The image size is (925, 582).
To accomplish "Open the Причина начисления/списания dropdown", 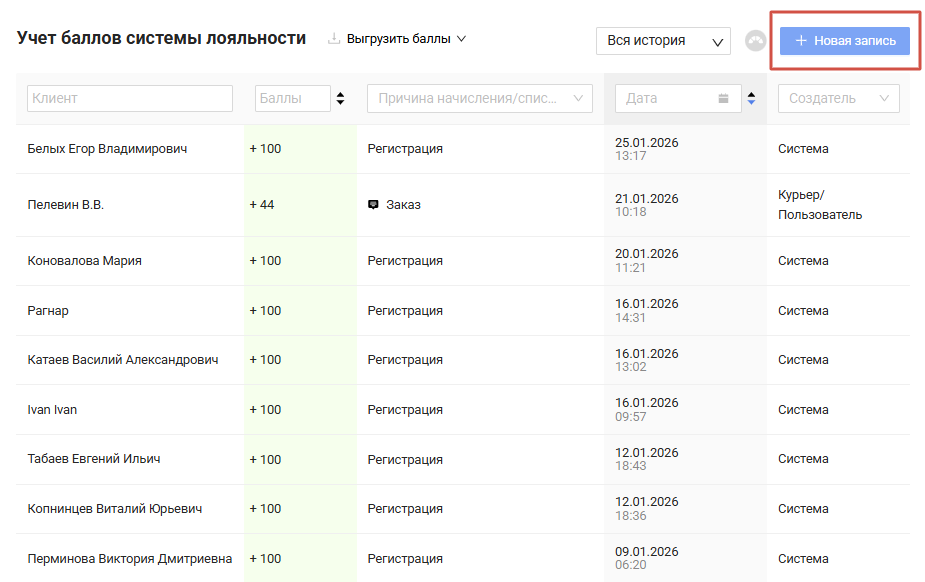I will coord(480,98).
